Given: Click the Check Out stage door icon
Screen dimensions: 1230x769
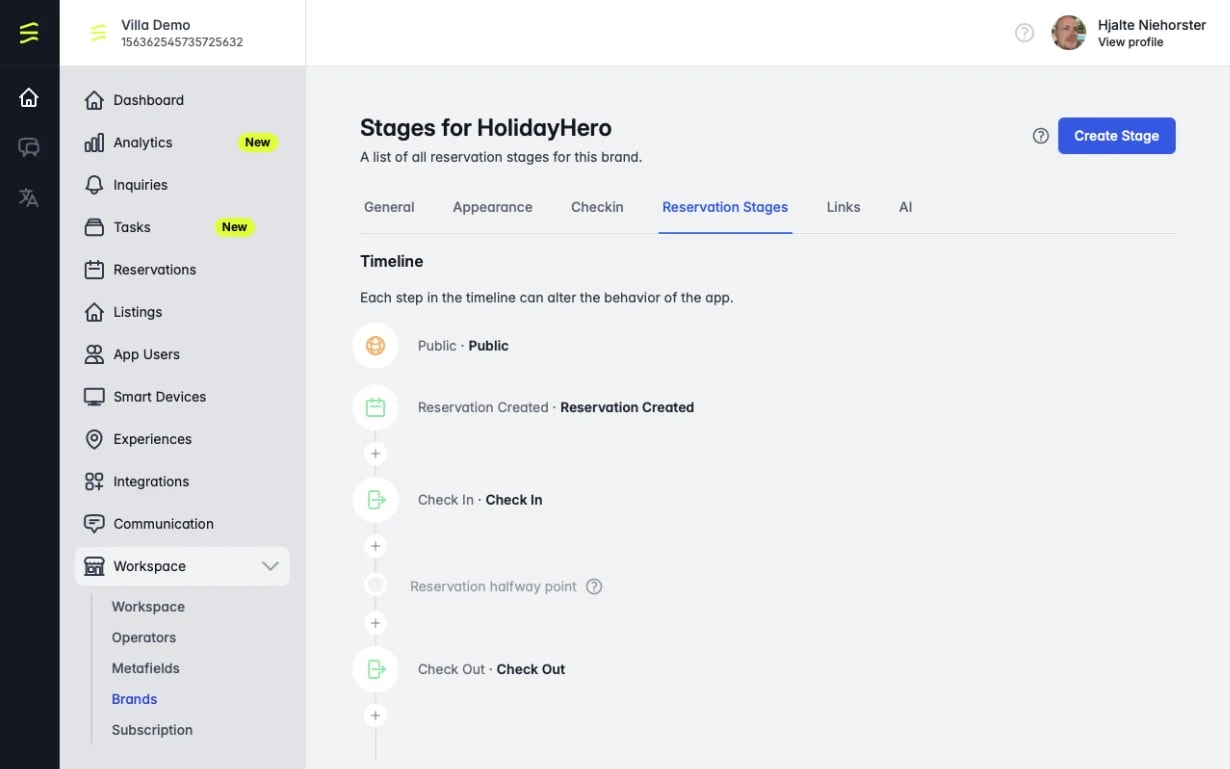Looking at the screenshot, I should [375, 669].
